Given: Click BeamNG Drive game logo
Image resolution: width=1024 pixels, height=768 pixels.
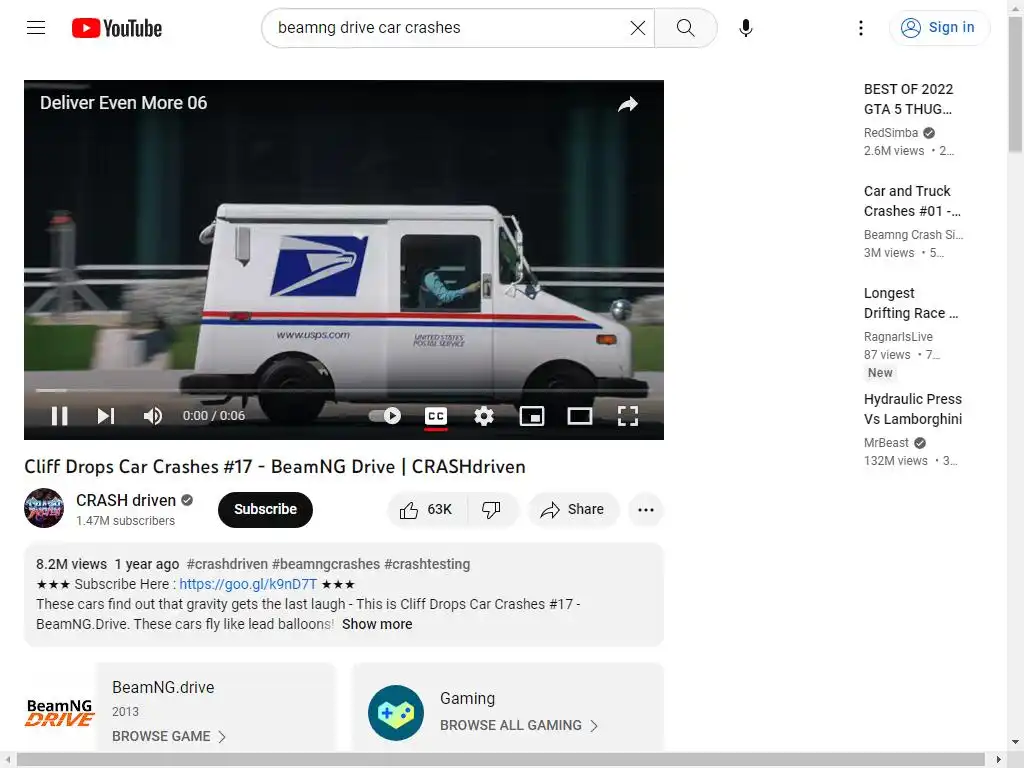Looking at the screenshot, I should (59, 712).
